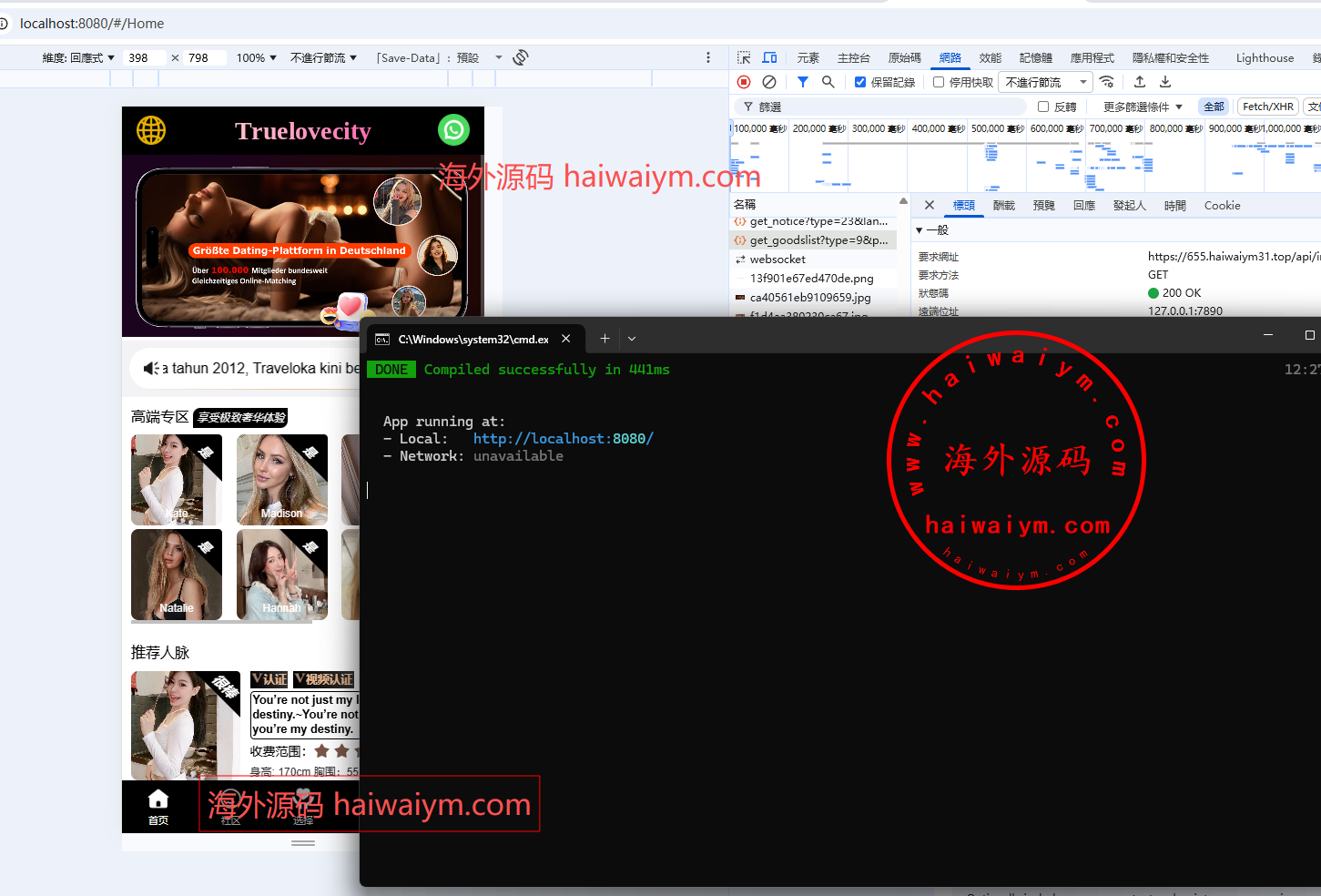Check the 反轉 filter checkbox
Viewport: 1321px width, 896px height.
click(1043, 107)
